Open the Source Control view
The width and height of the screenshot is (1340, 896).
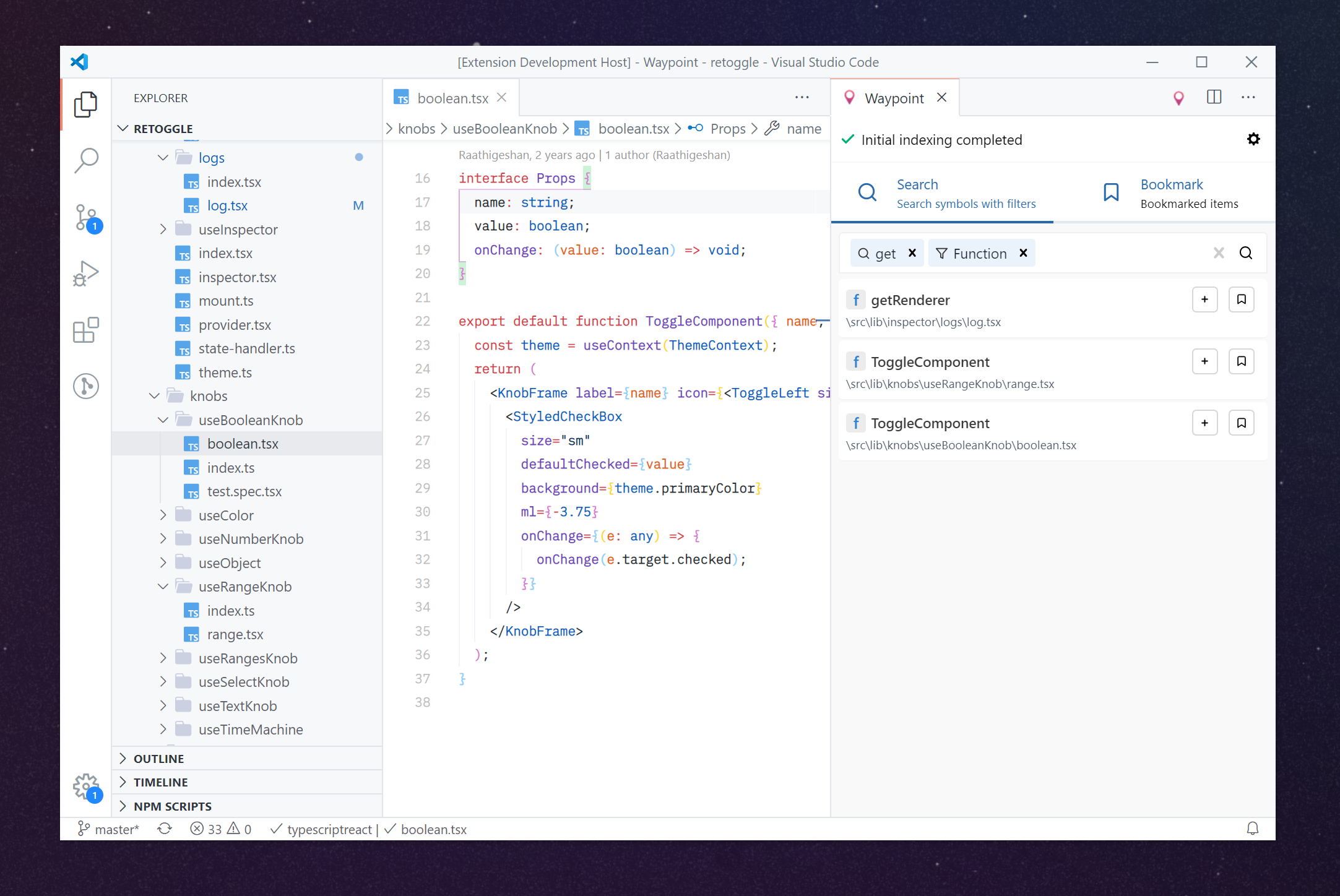tap(86, 217)
